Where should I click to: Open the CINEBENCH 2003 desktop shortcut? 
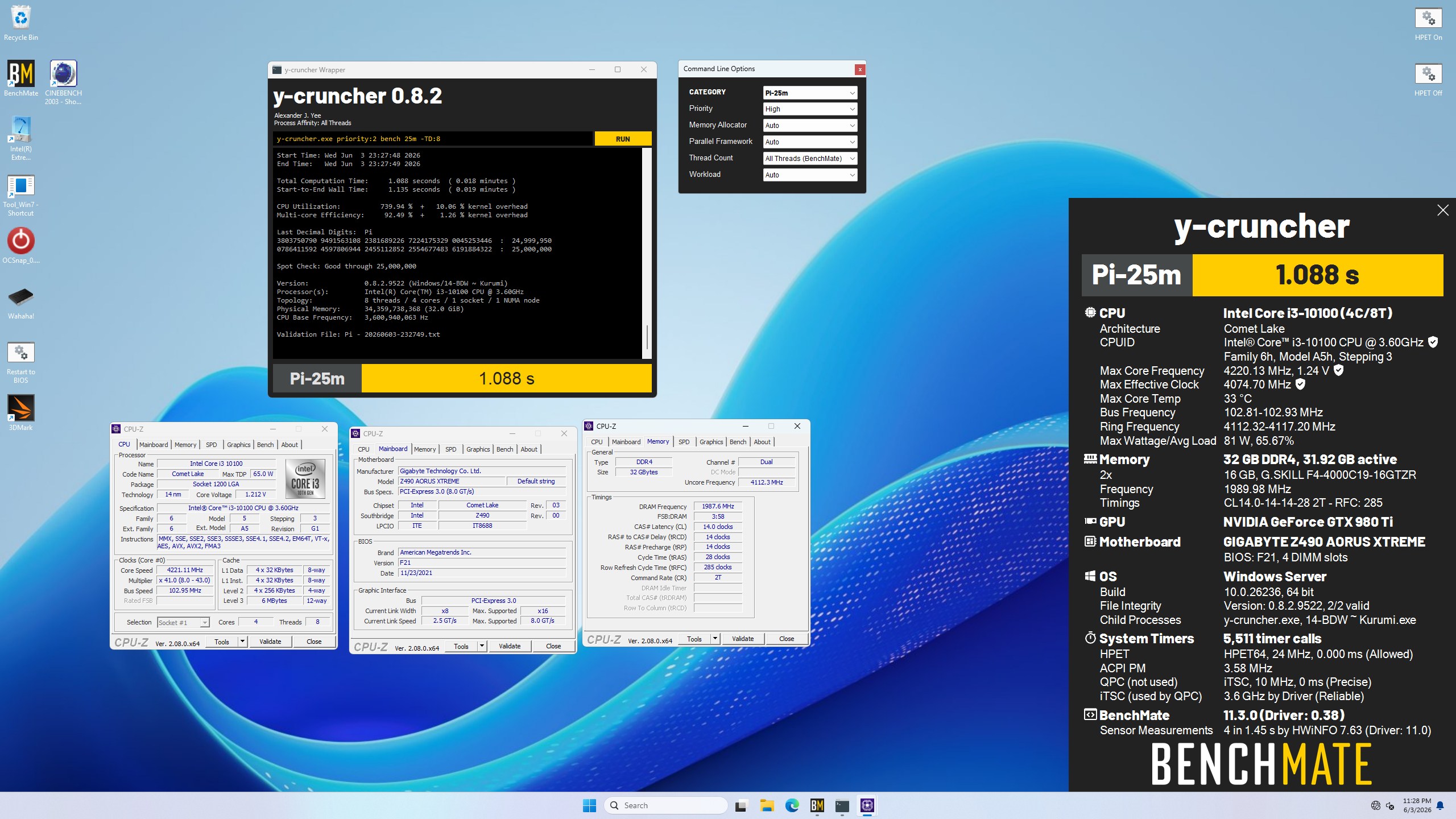pos(63,82)
